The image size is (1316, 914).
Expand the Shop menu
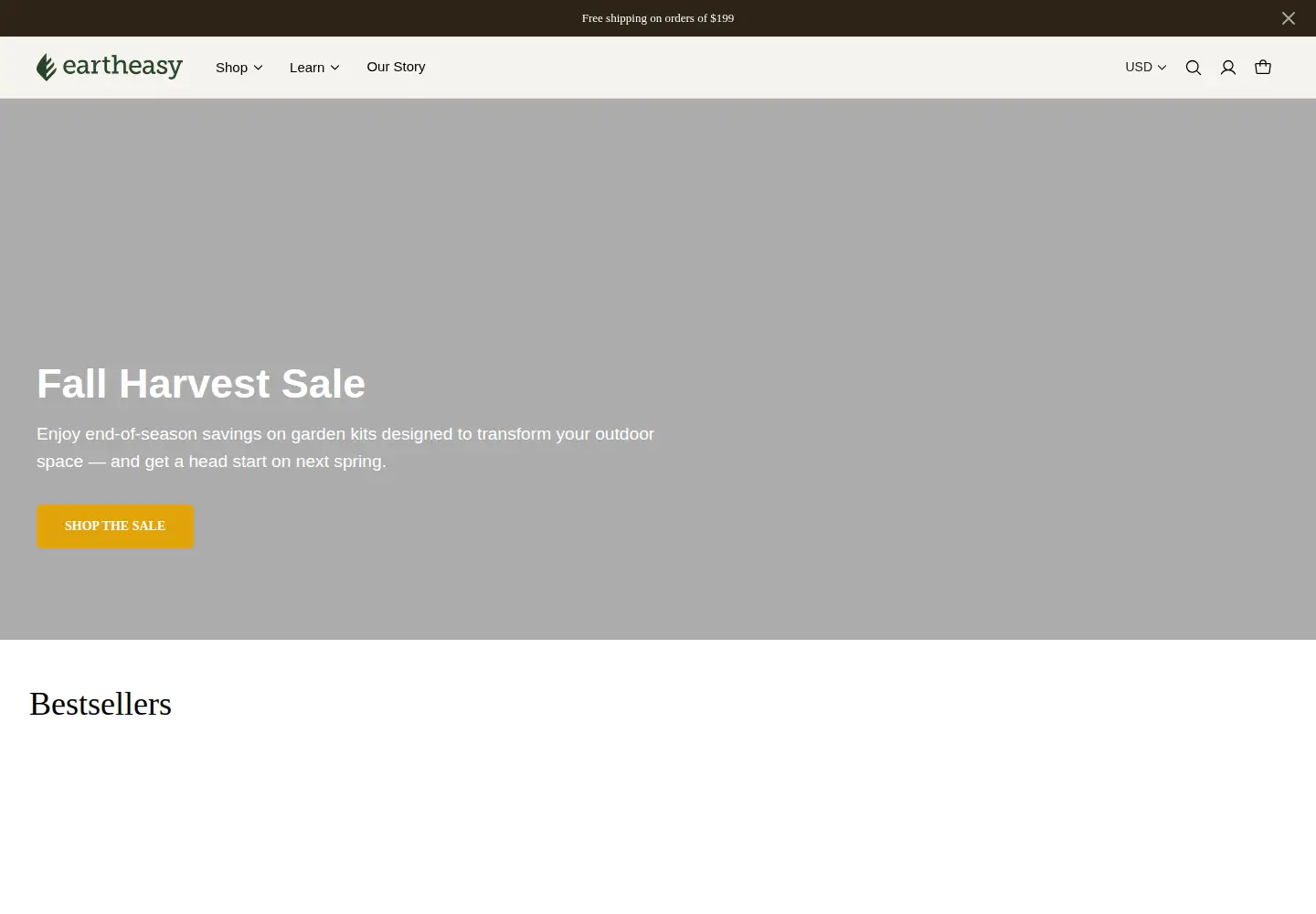click(x=239, y=68)
